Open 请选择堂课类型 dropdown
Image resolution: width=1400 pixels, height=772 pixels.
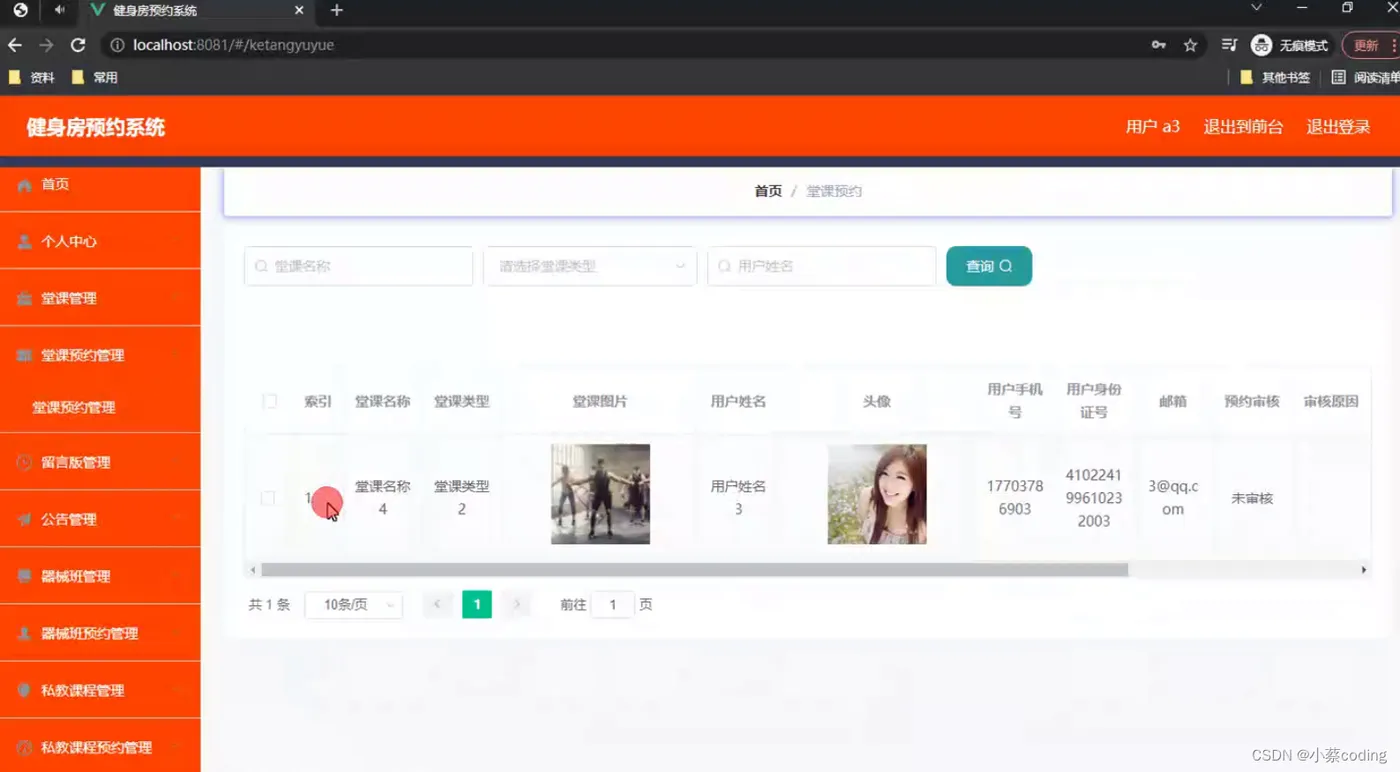coord(590,266)
